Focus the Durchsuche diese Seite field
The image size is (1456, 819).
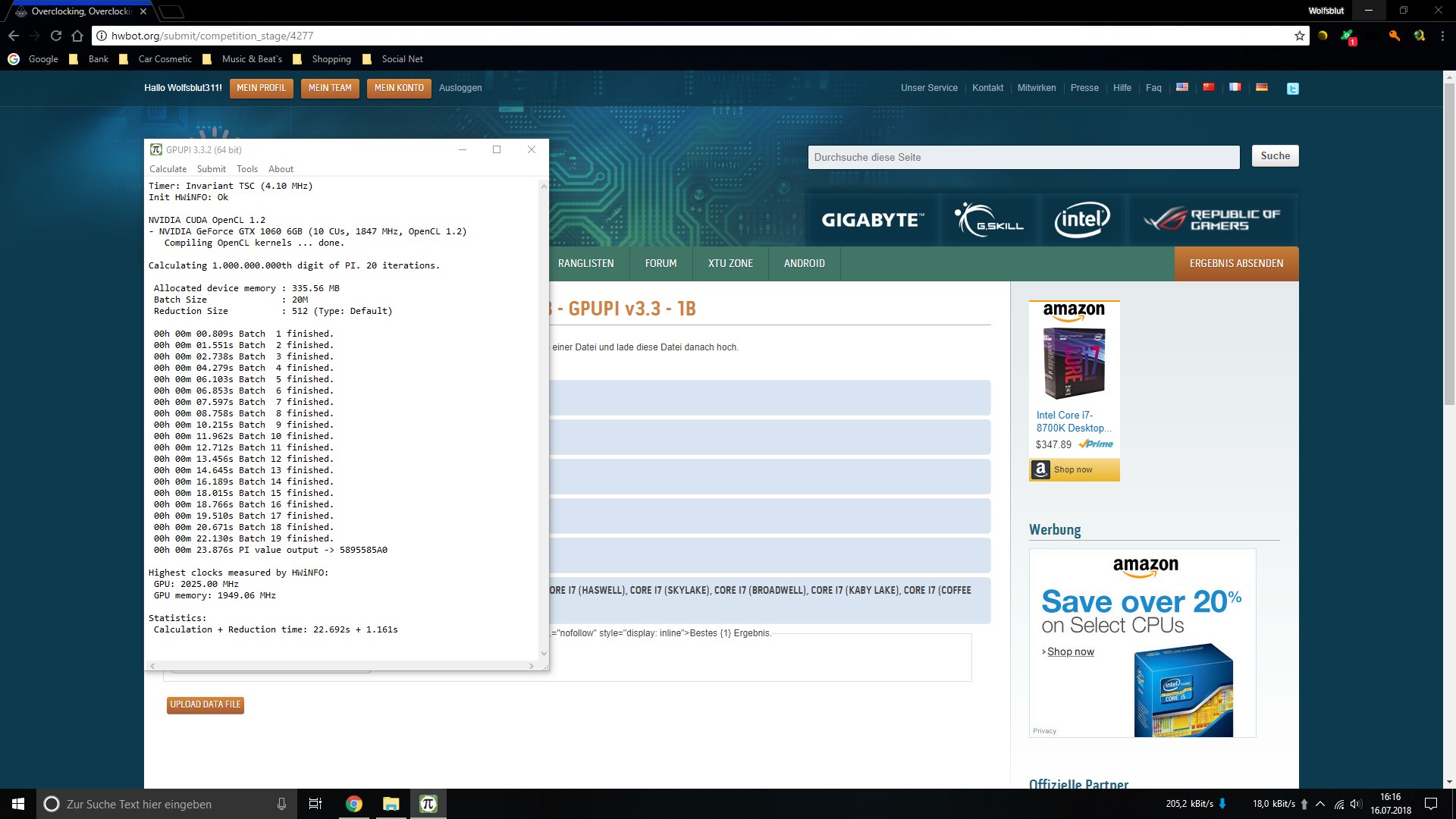point(1024,157)
